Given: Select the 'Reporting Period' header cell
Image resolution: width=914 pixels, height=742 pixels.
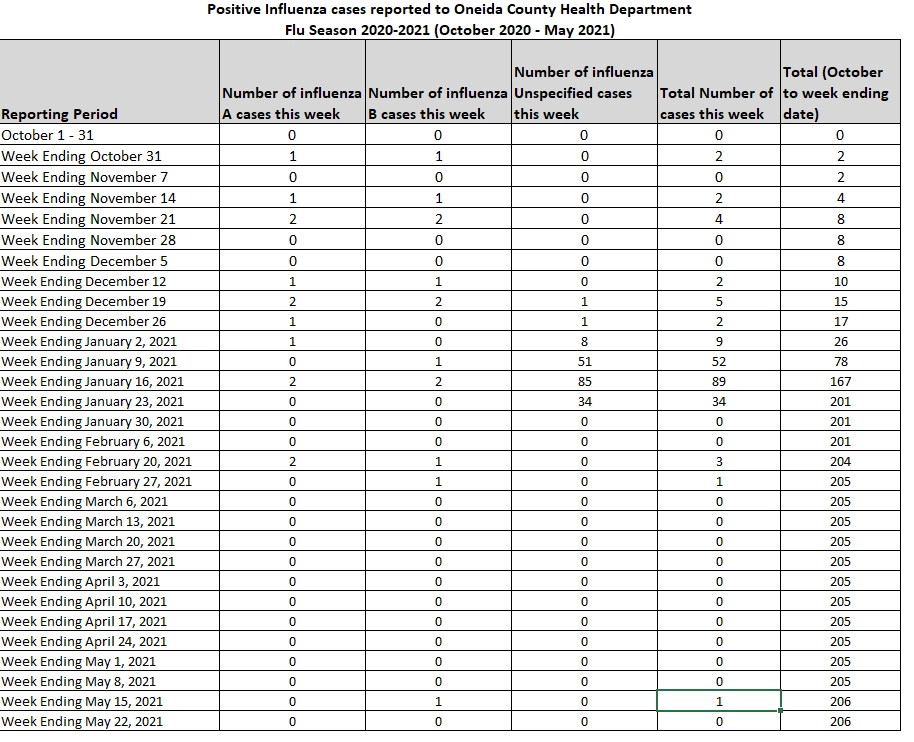Looking at the screenshot, I should pos(110,82).
